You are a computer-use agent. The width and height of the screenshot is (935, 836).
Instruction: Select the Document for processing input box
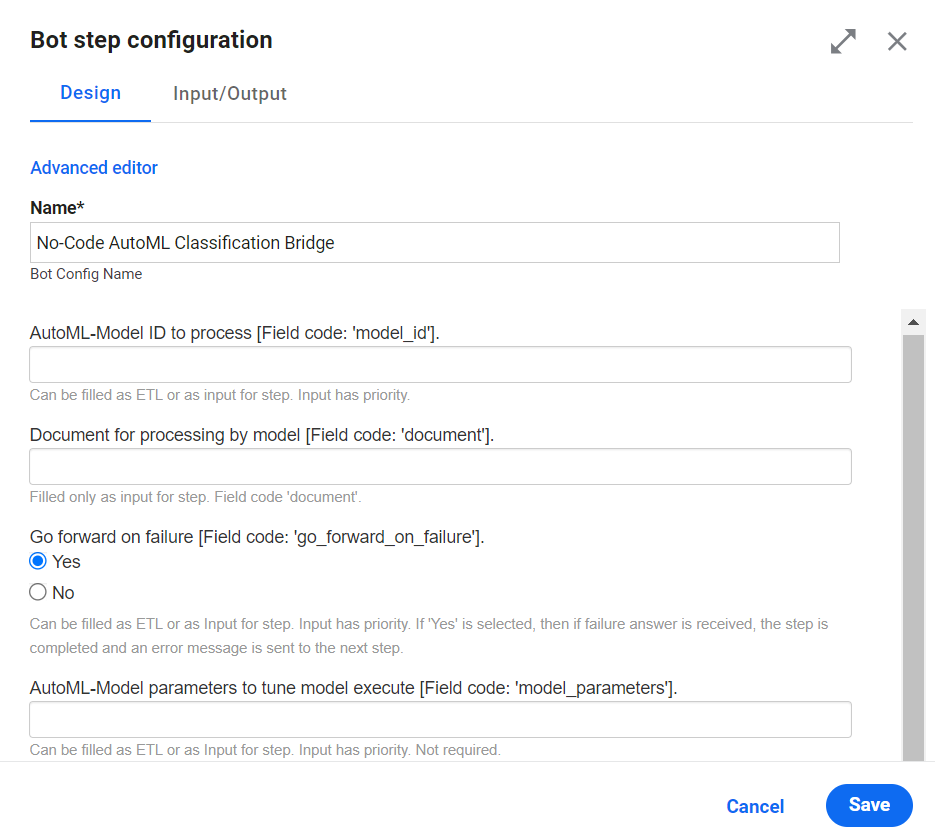point(440,466)
